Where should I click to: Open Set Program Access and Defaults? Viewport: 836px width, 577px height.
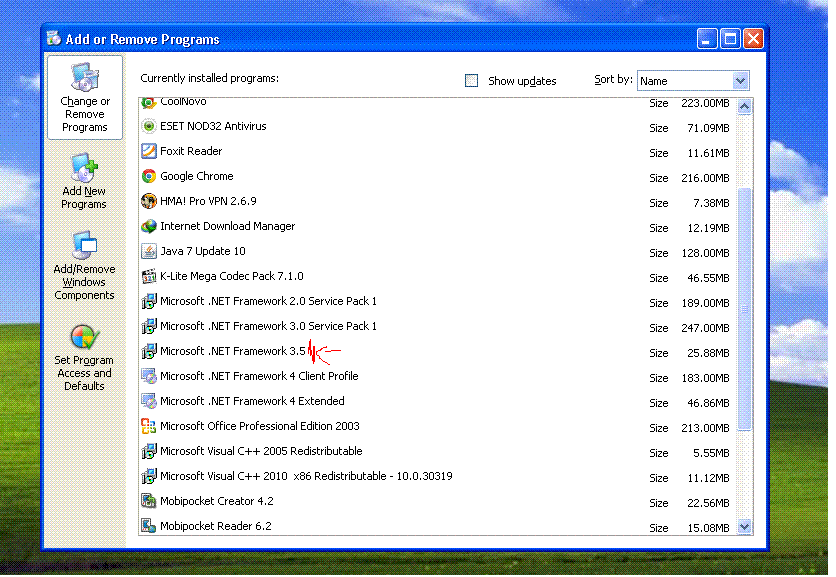[84, 358]
